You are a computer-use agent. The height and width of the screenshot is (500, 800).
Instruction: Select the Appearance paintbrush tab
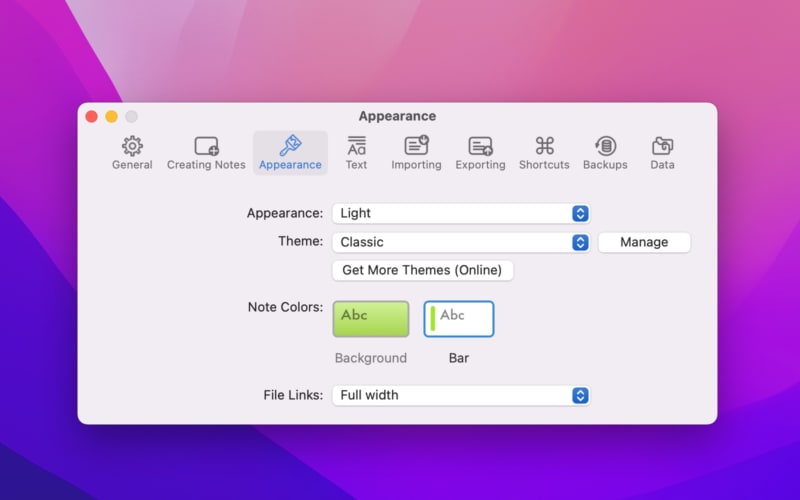[290, 153]
